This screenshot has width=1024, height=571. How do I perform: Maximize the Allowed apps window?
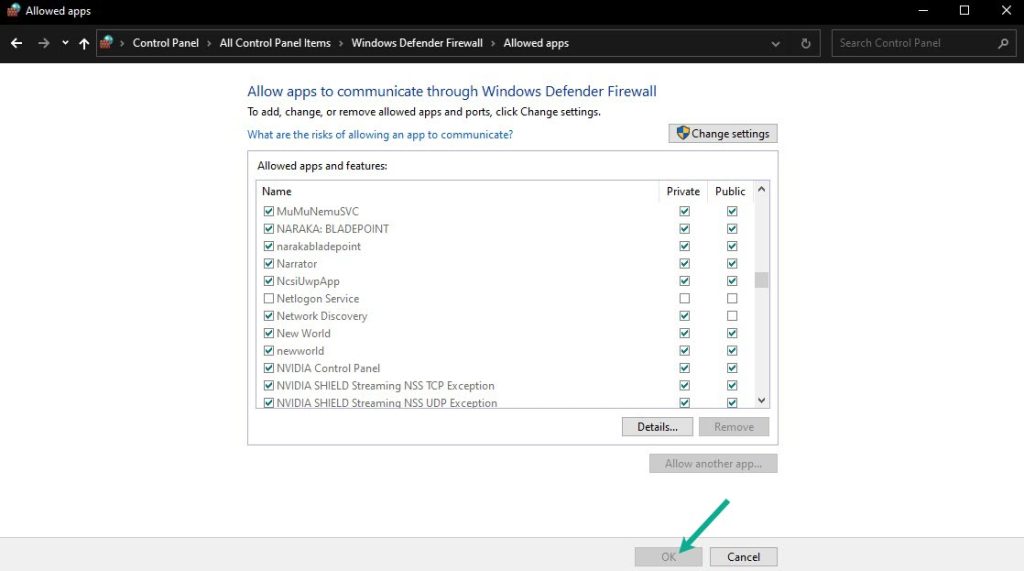[964, 10]
